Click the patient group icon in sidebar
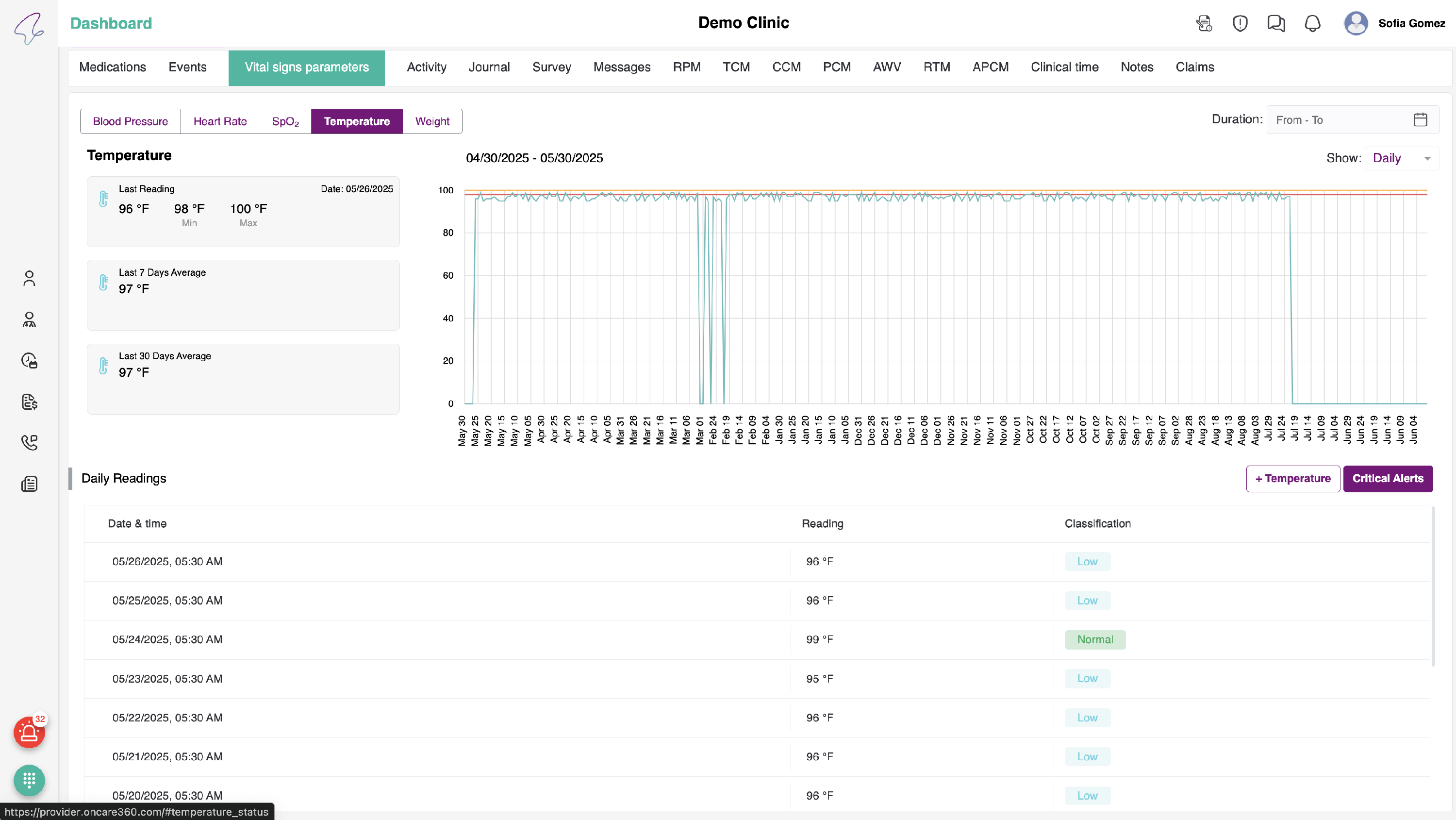The height and width of the screenshot is (820, 1456). (29, 319)
